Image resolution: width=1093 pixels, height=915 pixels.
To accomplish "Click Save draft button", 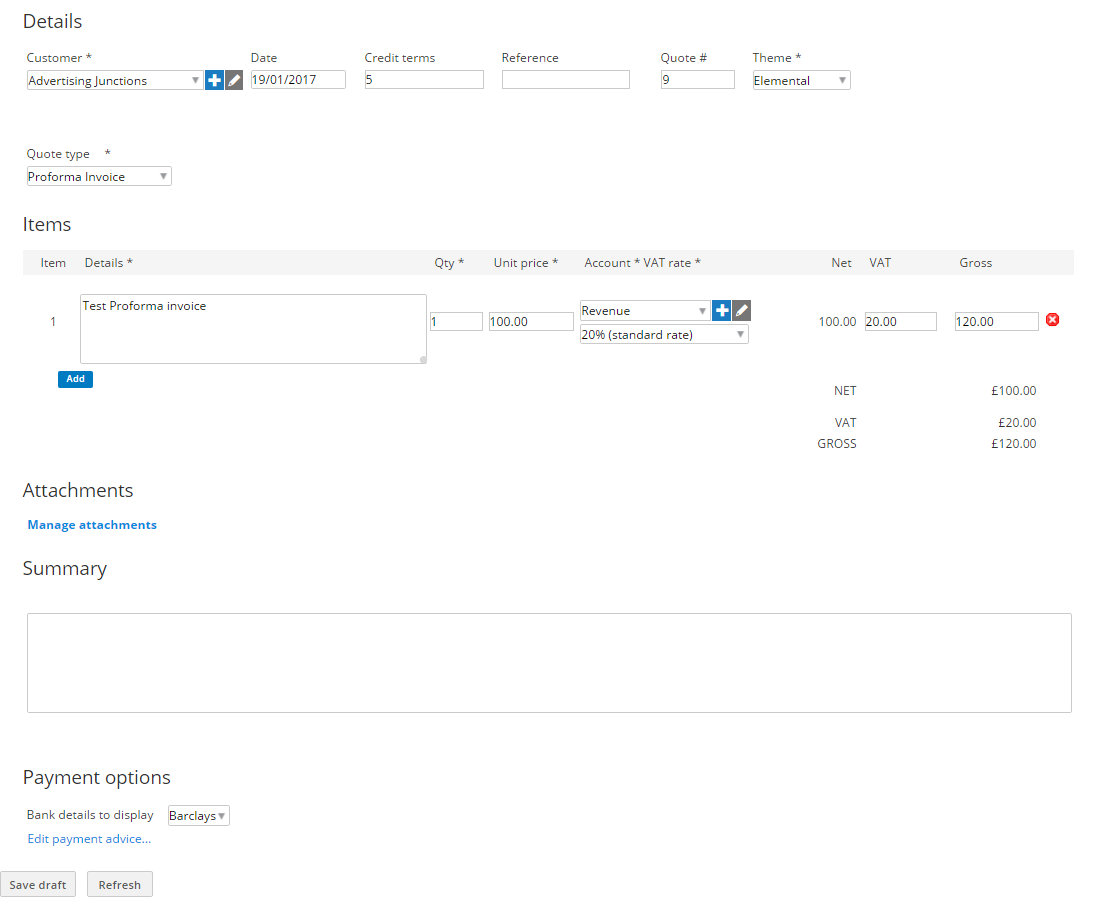I will pos(38,884).
